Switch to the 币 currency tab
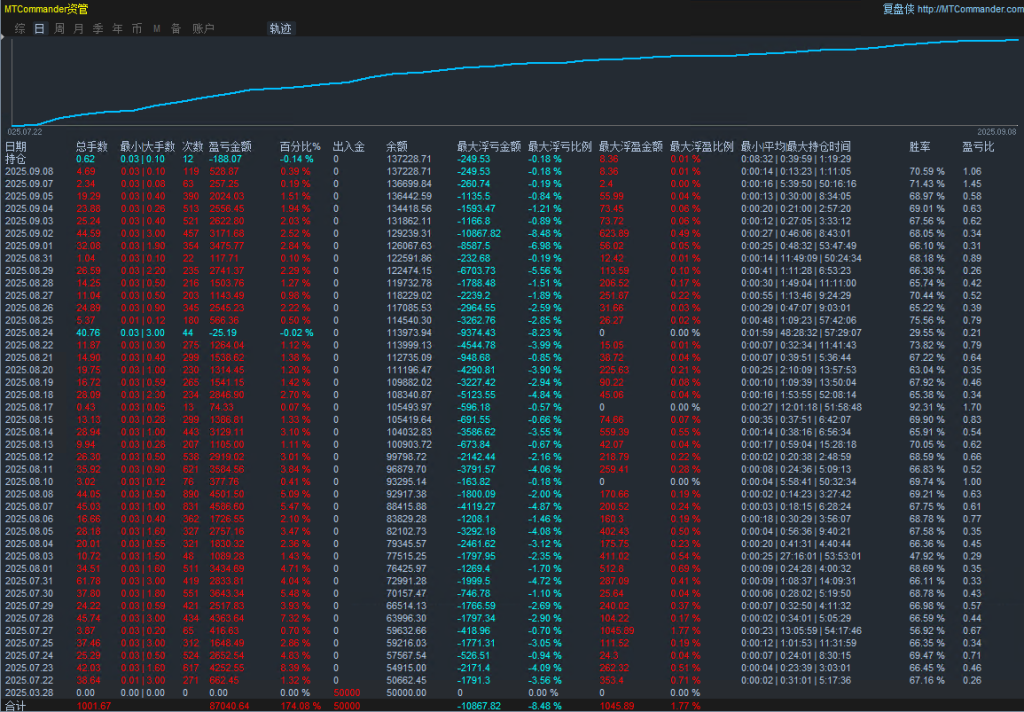1024x712 pixels. coord(137,29)
